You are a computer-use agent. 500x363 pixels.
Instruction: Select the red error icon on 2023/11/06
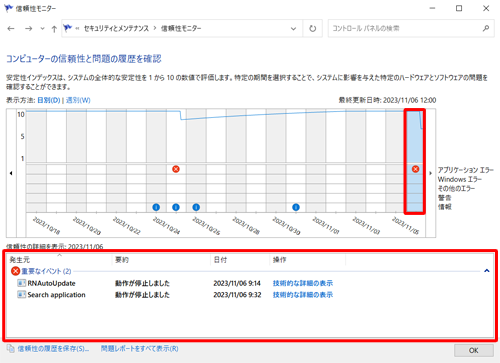(x=415, y=169)
